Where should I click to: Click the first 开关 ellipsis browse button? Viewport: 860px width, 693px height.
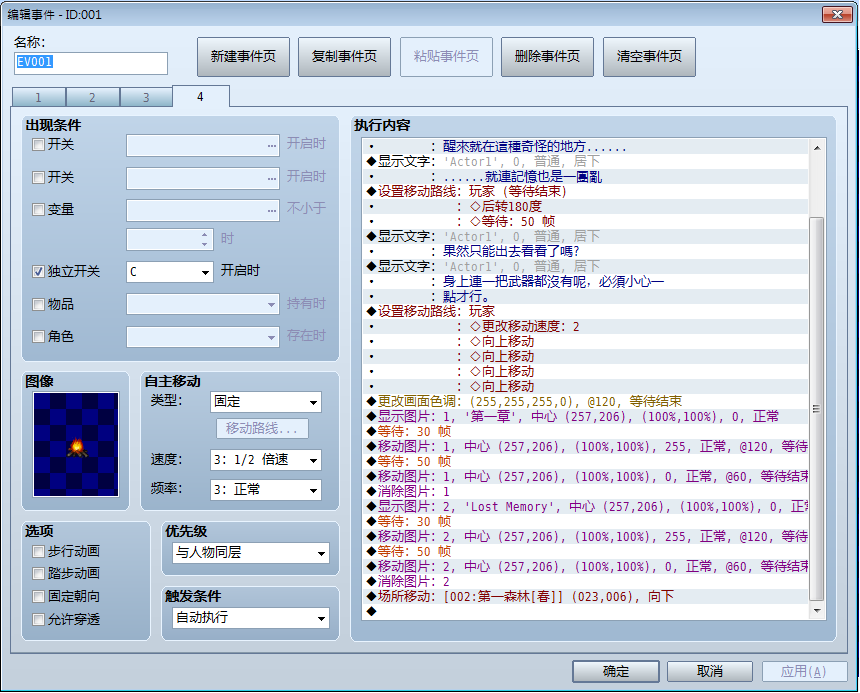pyautogui.click(x=272, y=146)
